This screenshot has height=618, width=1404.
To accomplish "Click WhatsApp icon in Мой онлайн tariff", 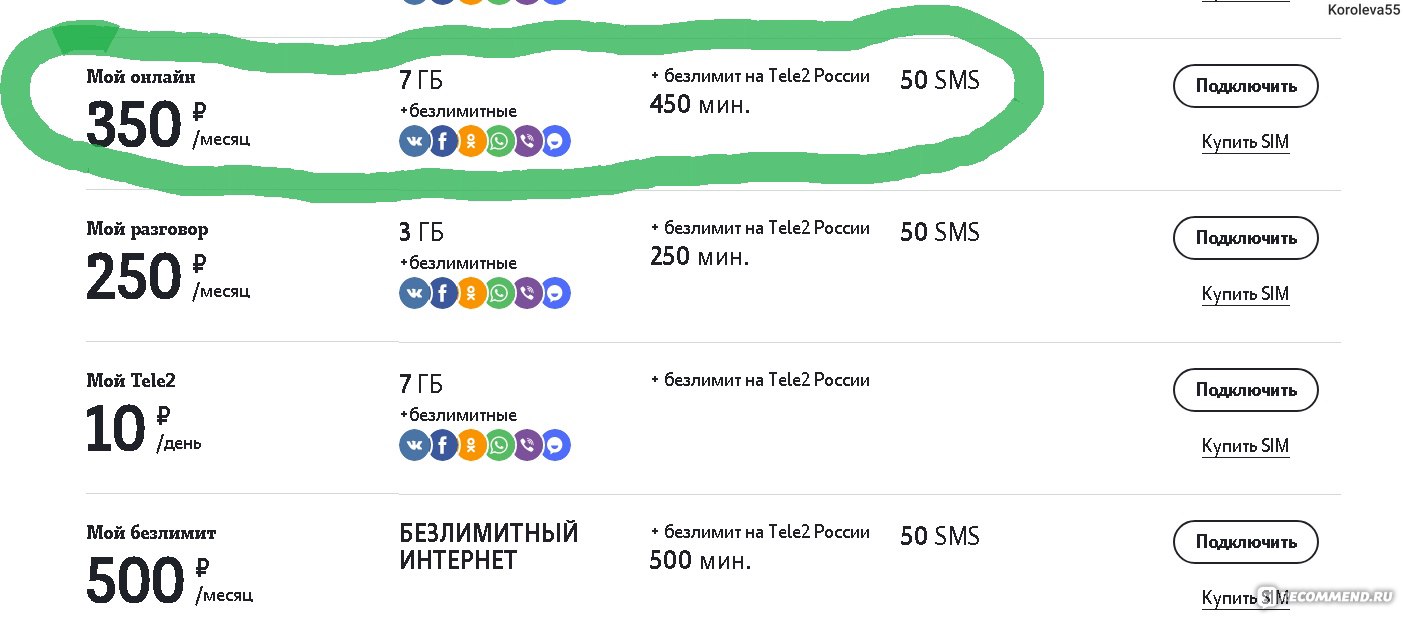I will [500, 141].
